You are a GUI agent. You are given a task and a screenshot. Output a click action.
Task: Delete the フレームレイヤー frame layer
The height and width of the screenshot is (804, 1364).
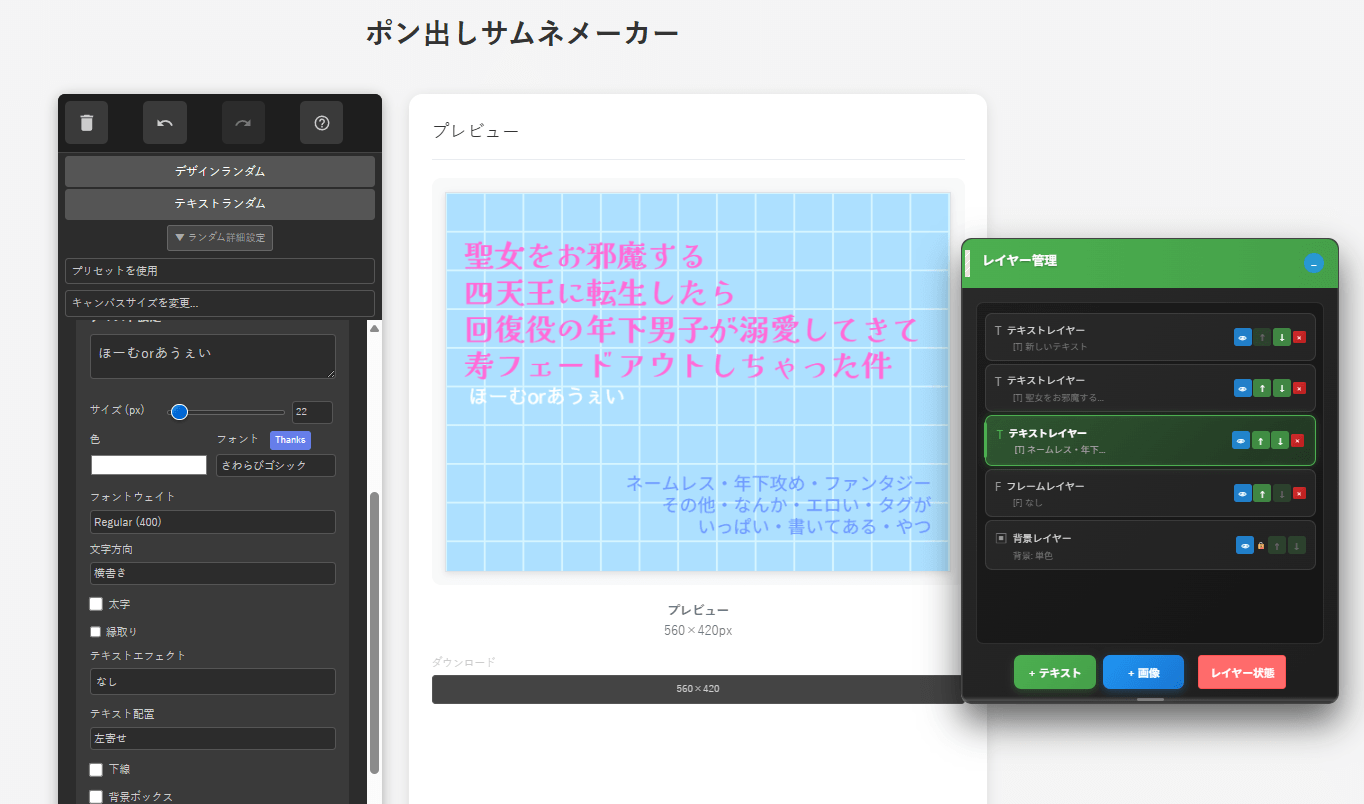click(1299, 493)
